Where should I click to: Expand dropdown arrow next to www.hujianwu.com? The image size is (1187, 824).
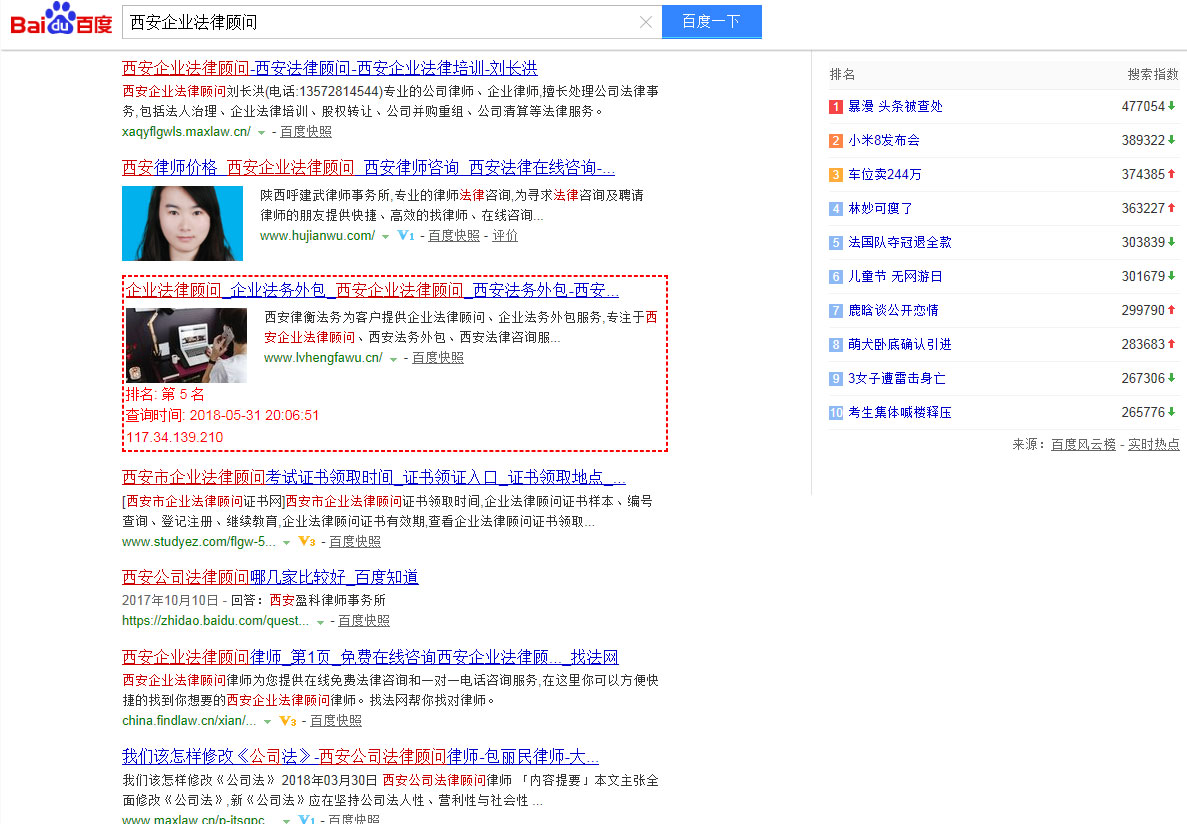[385, 237]
